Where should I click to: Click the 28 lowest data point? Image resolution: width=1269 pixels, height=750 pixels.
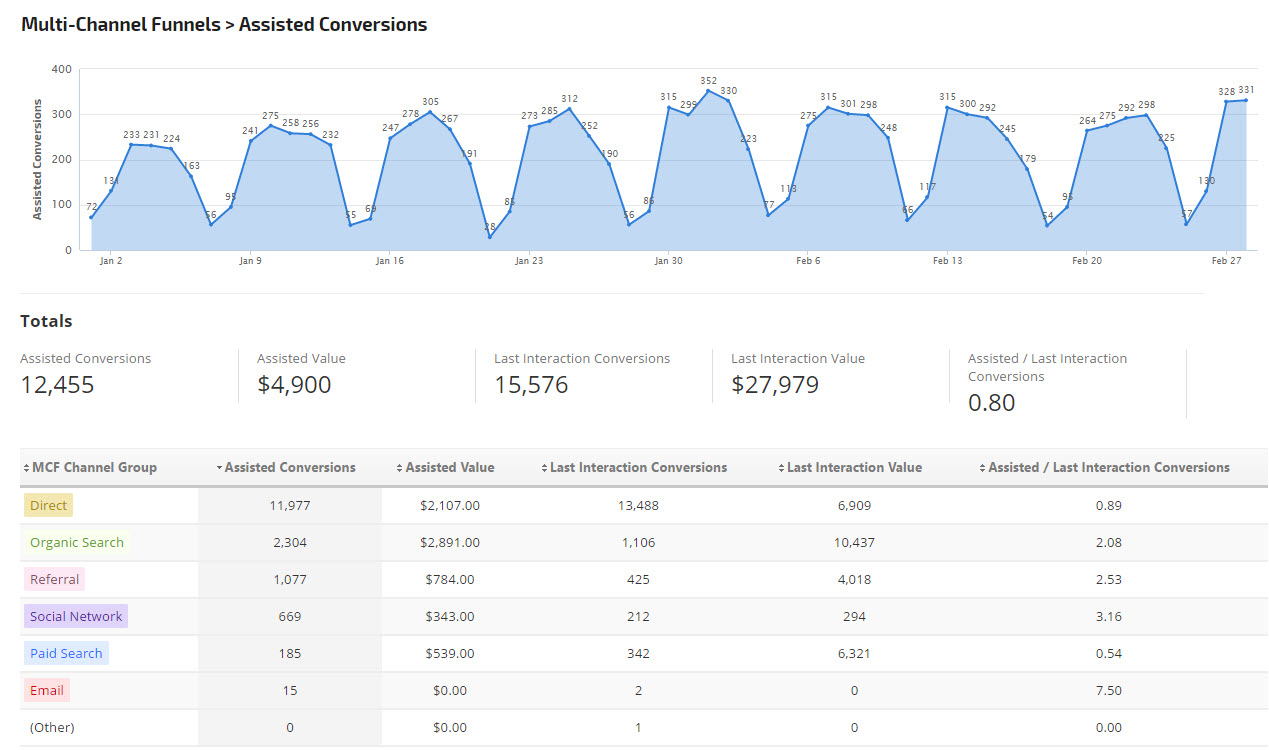pyautogui.click(x=490, y=237)
